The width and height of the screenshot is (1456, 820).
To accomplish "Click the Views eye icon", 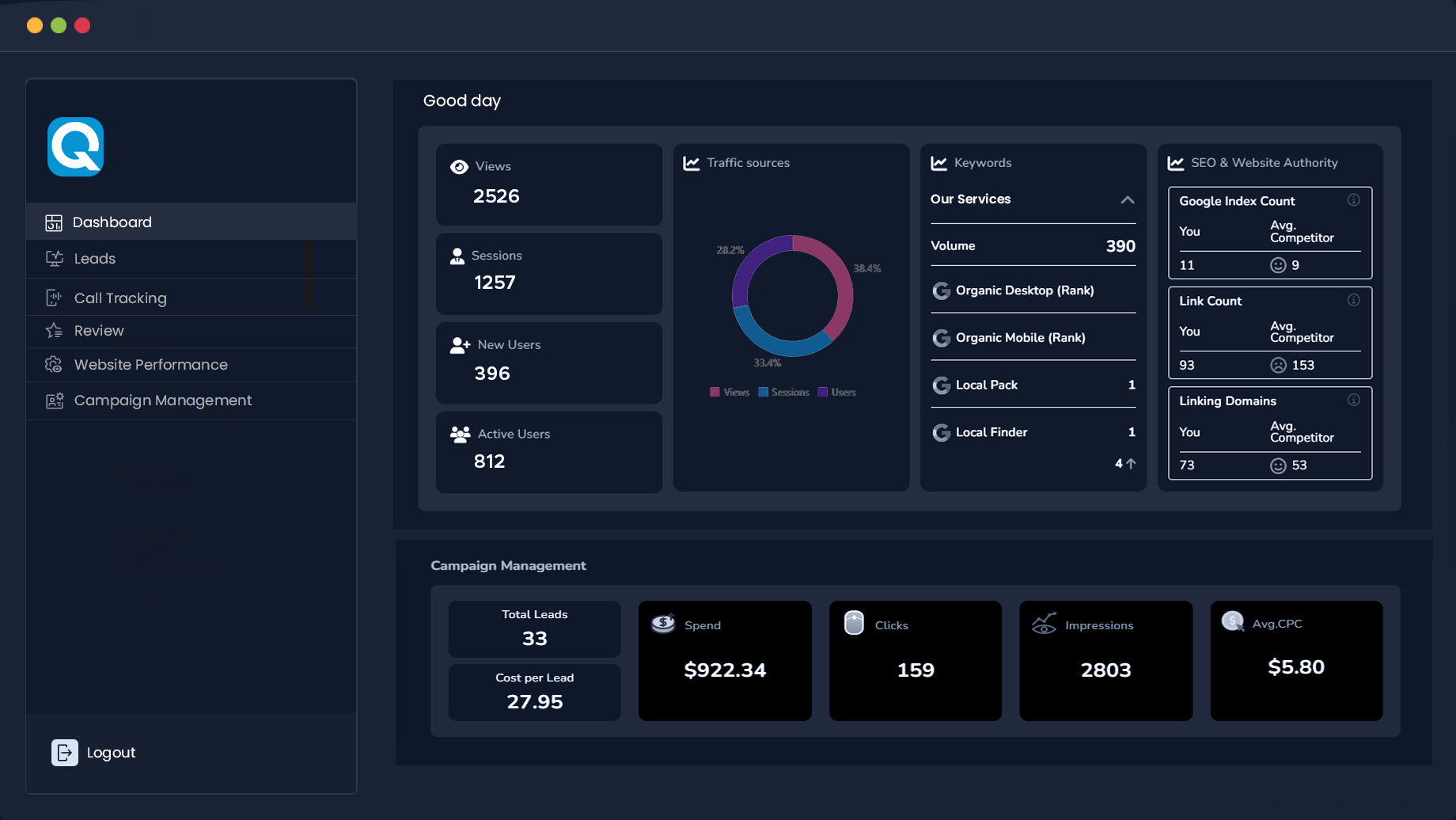I will [459, 167].
